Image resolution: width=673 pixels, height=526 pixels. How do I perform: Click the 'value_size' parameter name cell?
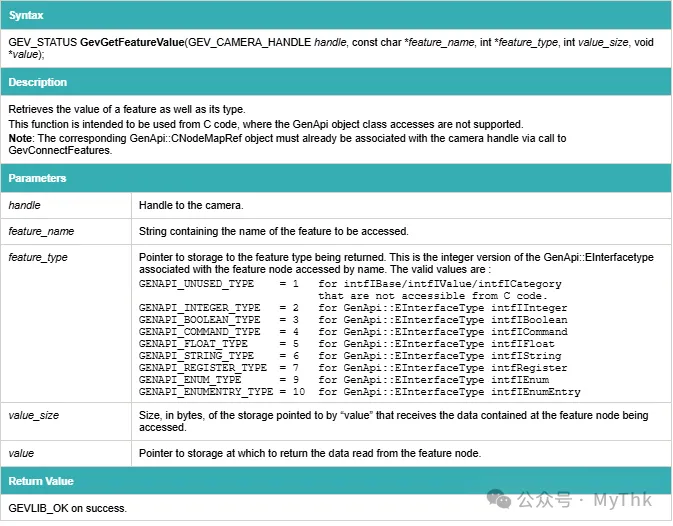[x=66, y=421]
